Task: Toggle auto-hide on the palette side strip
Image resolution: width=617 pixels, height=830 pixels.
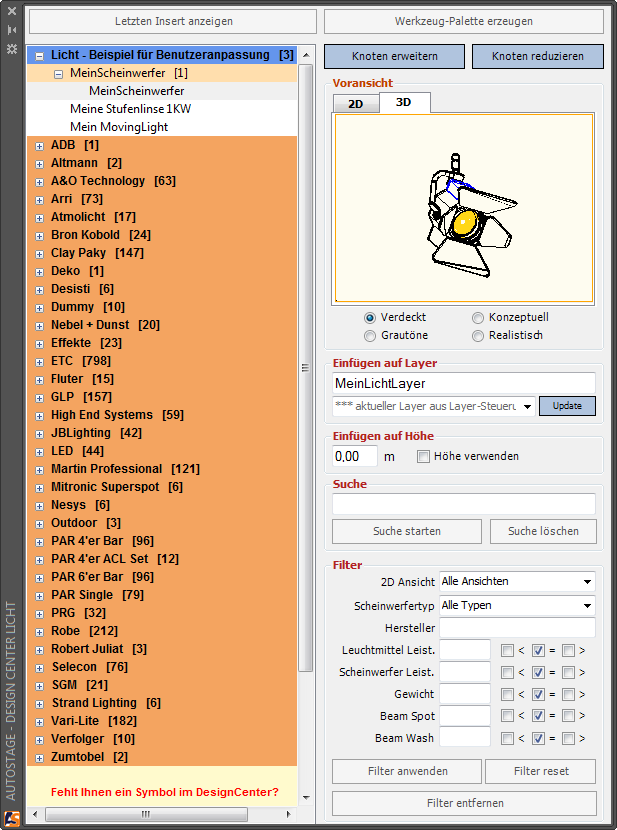Action: pyautogui.click(x=11, y=31)
